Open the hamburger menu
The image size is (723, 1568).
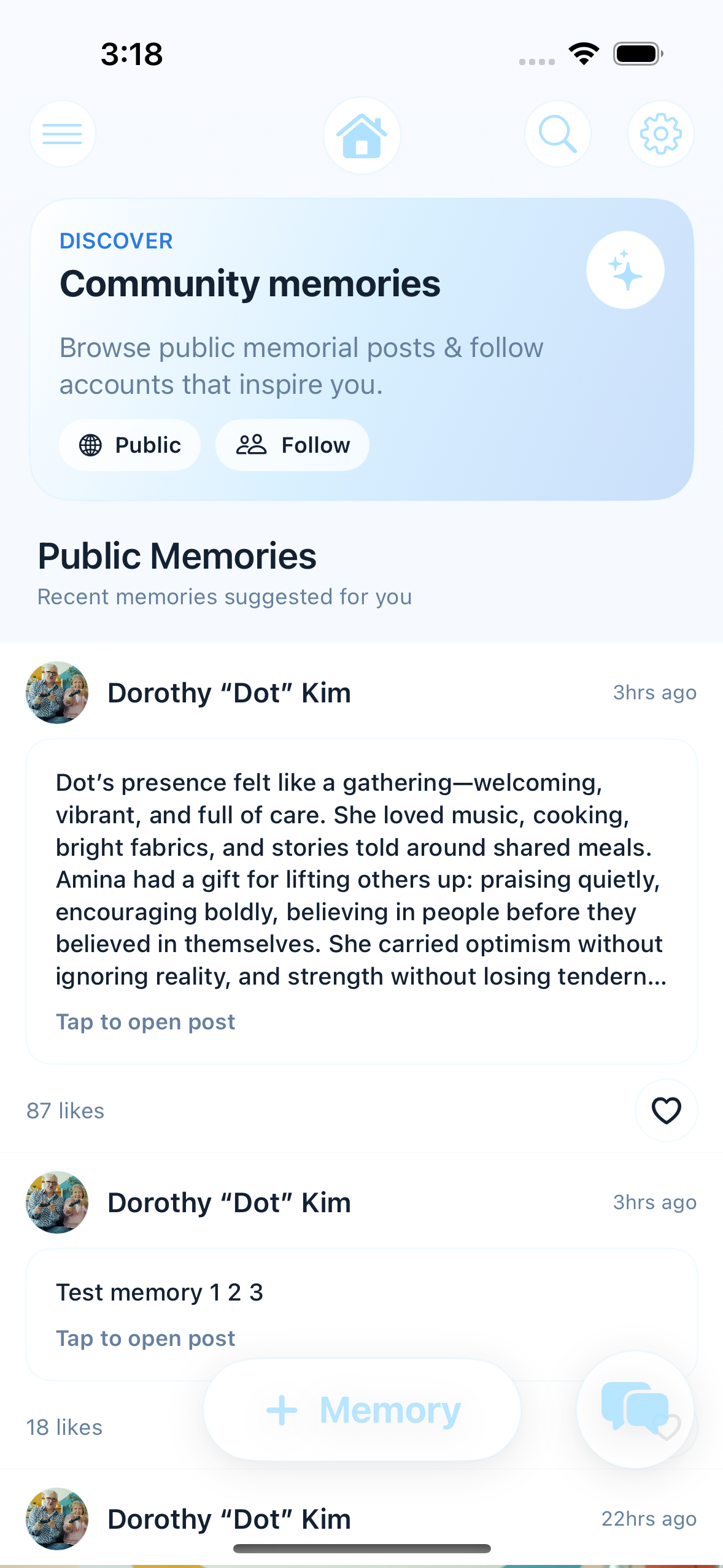63,134
